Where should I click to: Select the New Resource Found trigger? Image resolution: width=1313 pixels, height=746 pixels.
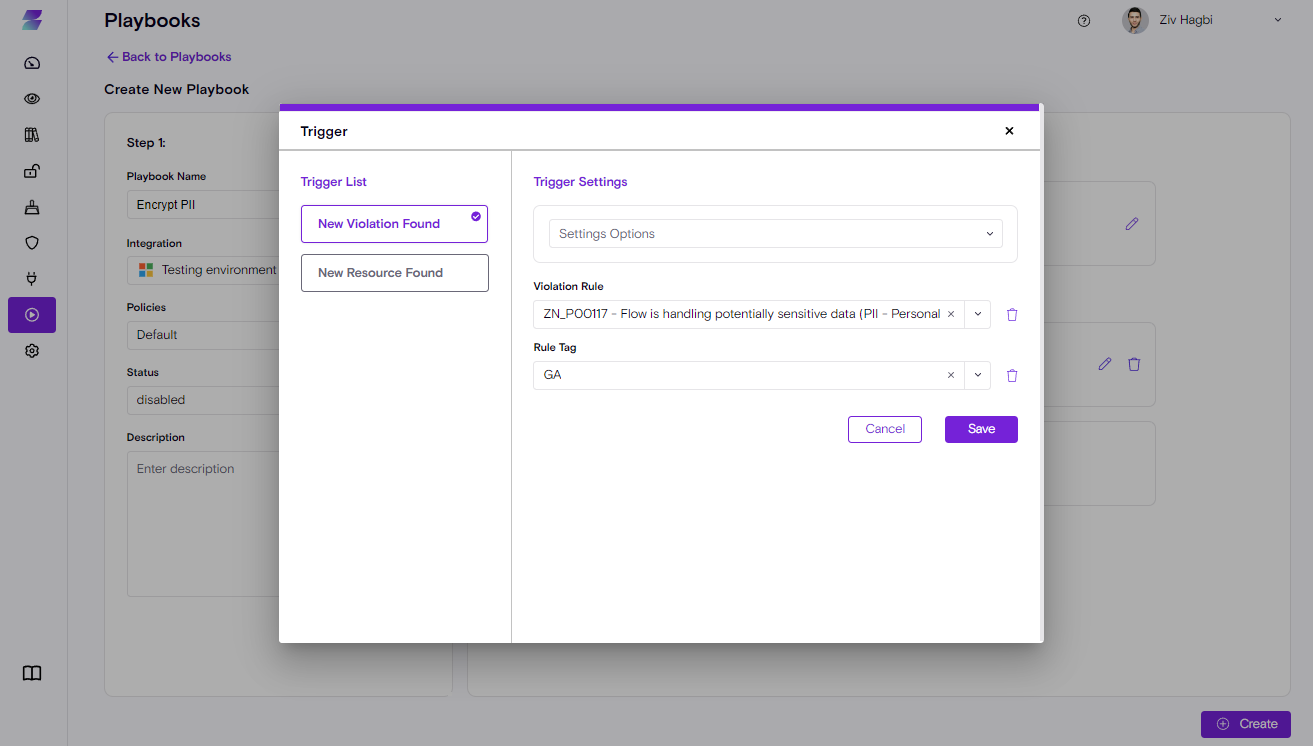pos(394,273)
